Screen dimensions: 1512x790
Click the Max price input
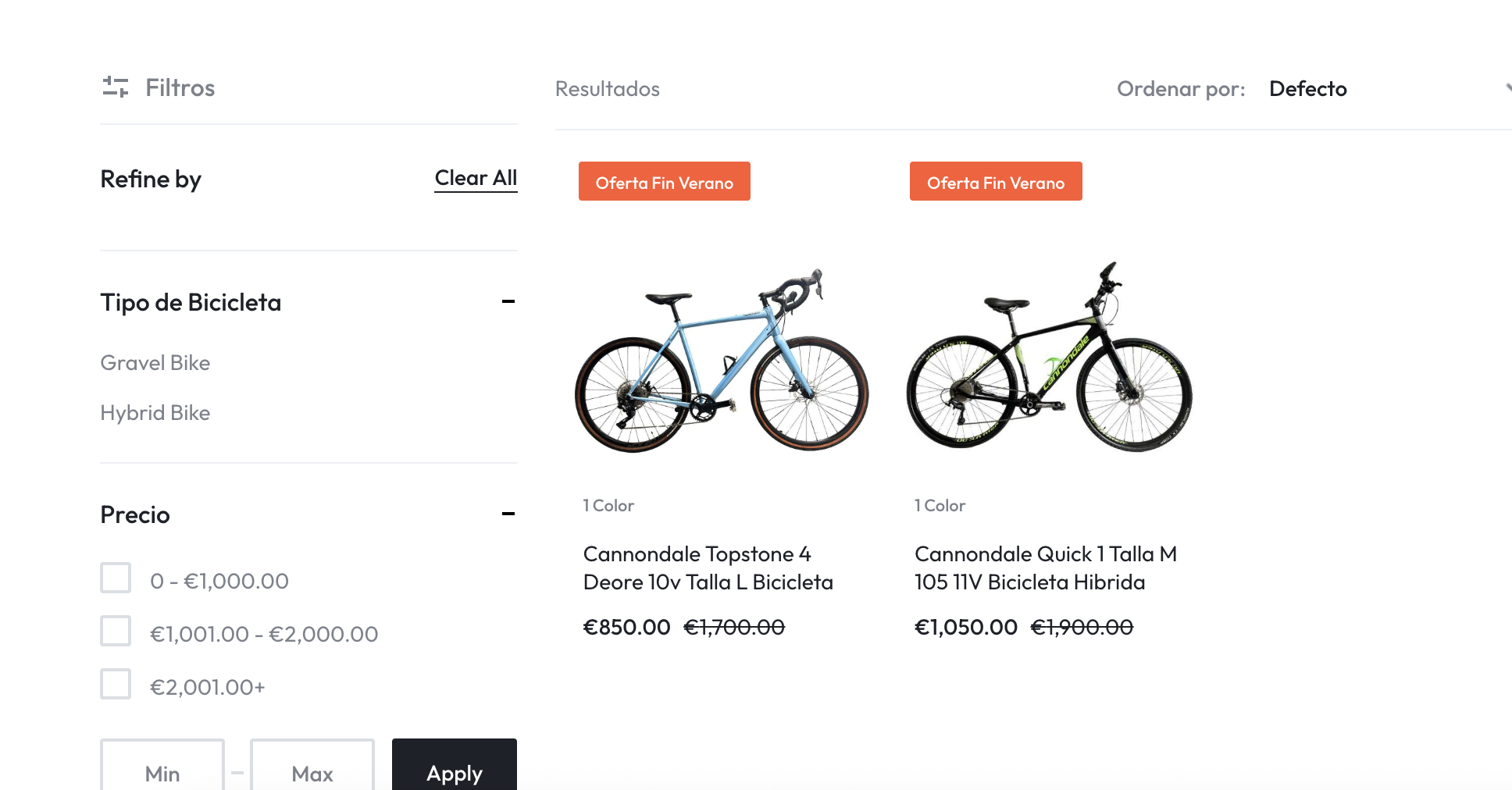(x=312, y=770)
